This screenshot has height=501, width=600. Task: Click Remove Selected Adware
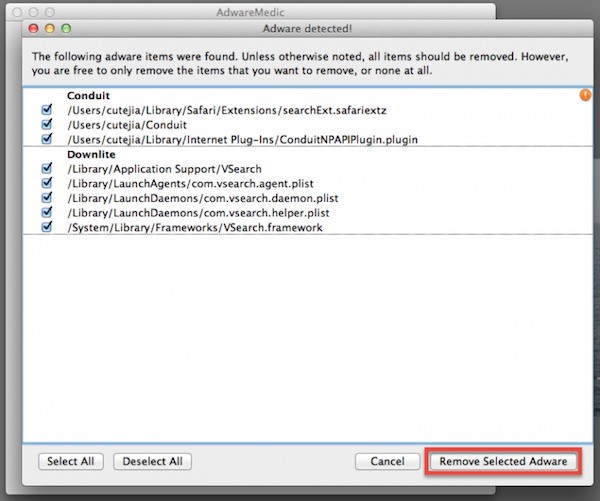click(503, 462)
